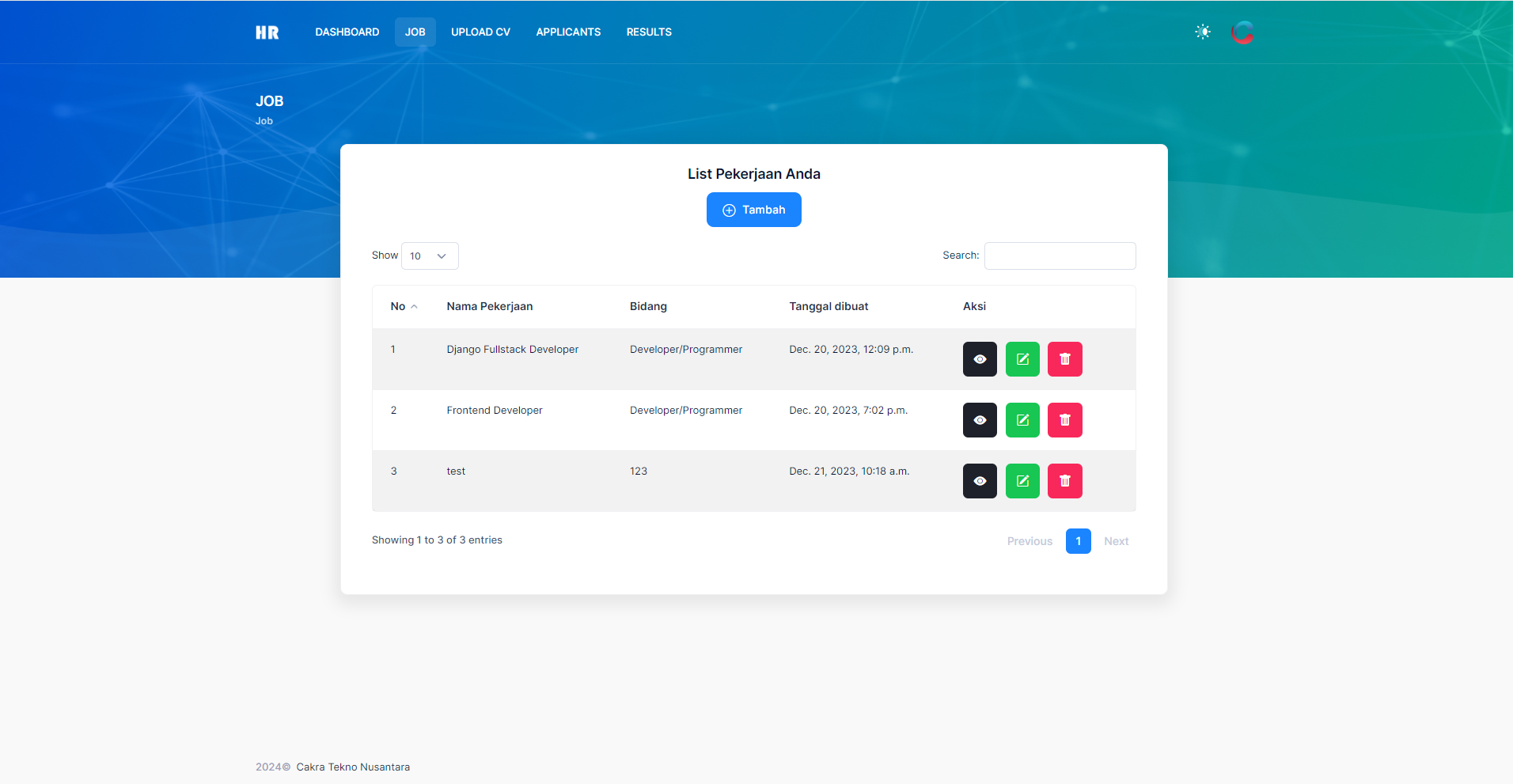This screenshot has width=1513, height=784.
Task: Open the eye preview icon for the test job
Action: 979,480
